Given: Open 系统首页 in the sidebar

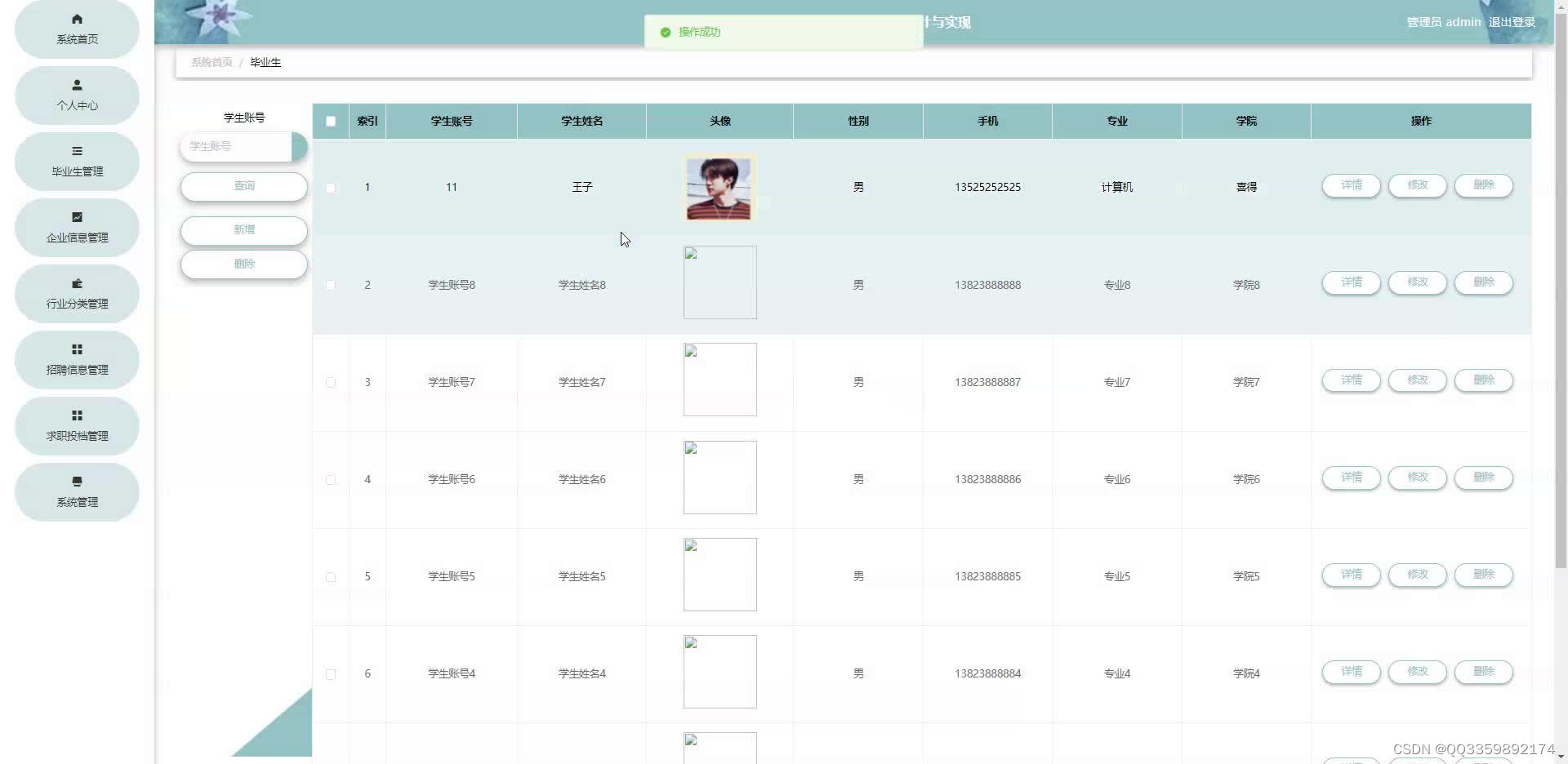Looking at the screenshot, I should click(77, 29).
